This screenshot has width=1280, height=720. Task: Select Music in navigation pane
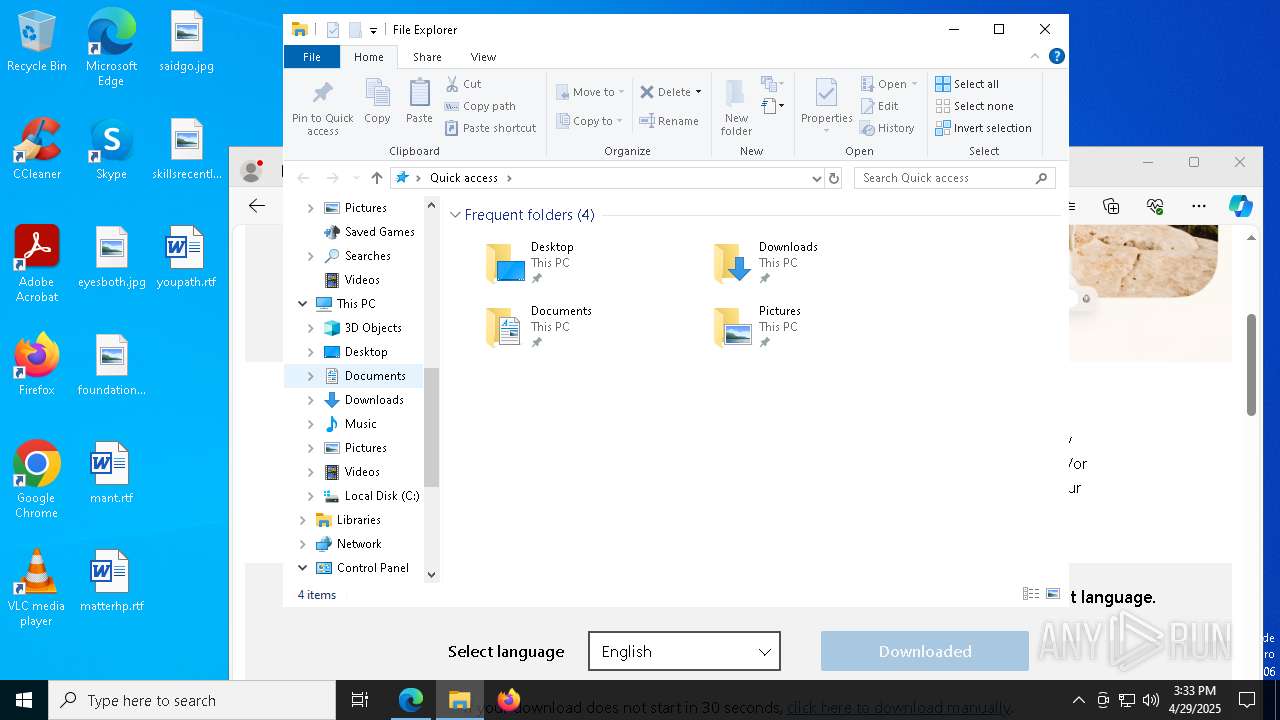point(360,424)
